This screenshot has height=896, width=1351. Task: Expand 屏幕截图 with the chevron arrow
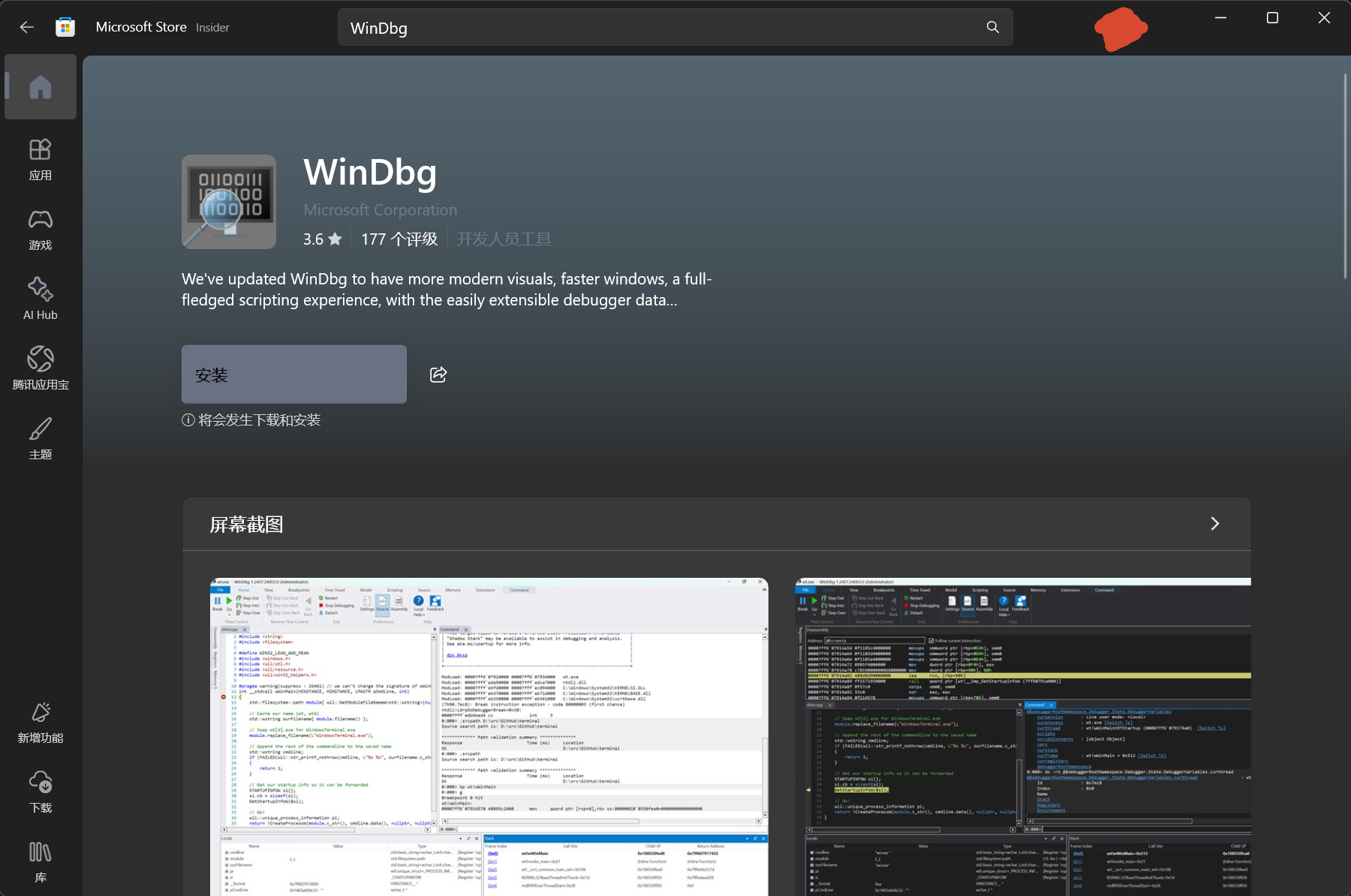(1214, 524)
